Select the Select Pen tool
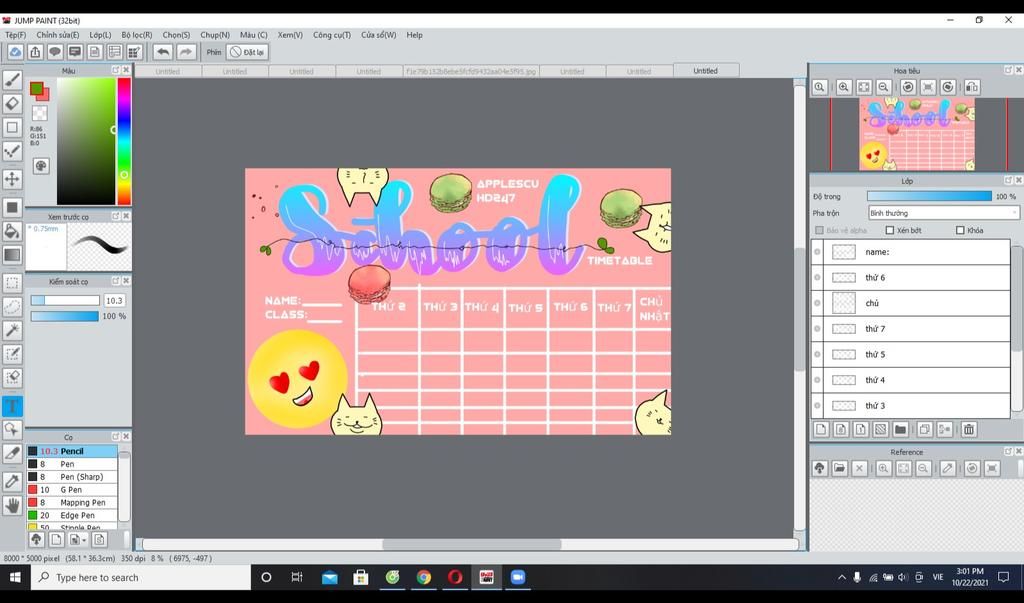The height and width of the screenshot is (603, 1024). pos(12,354)
